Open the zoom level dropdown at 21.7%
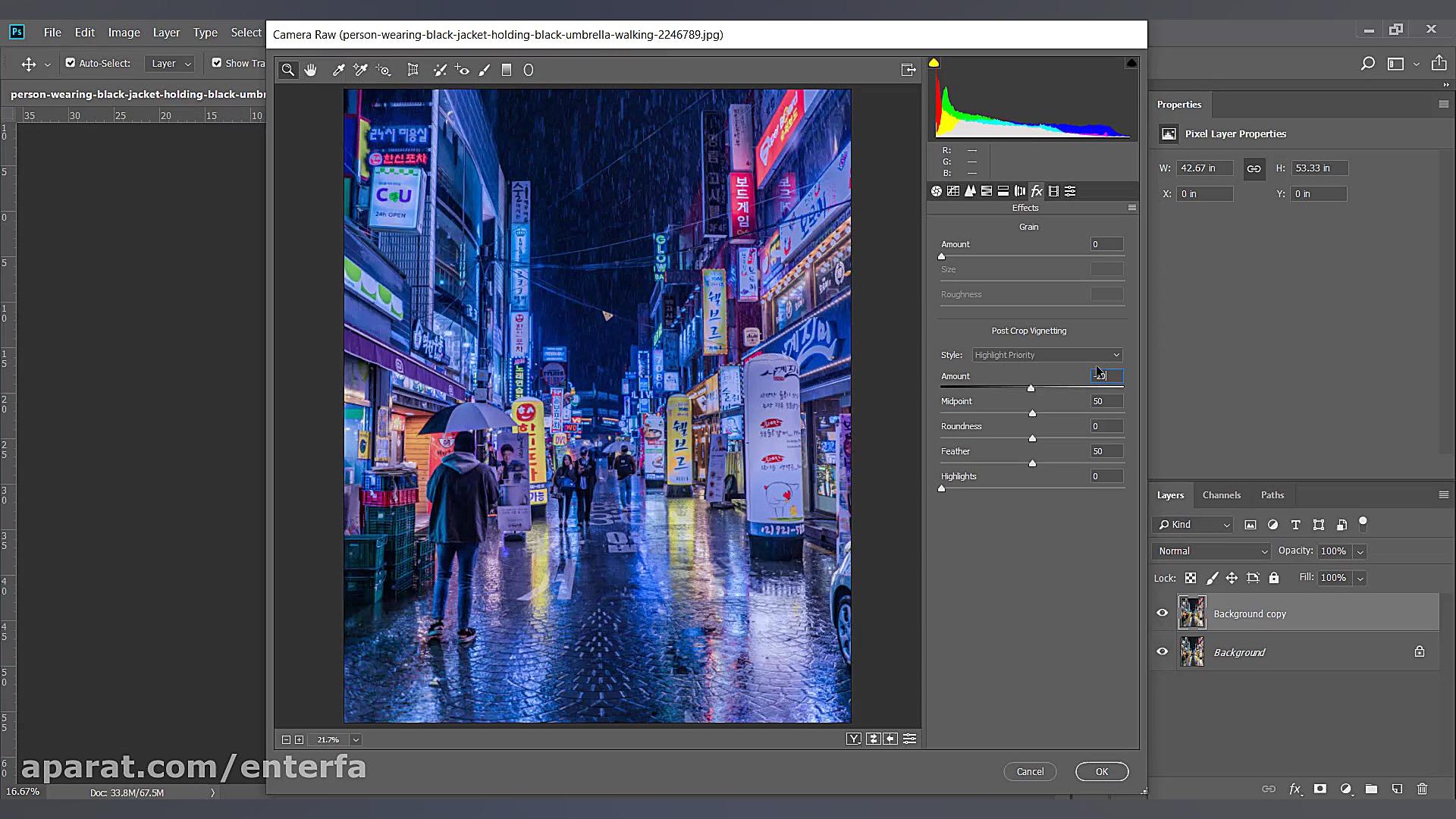The image size is (1456, 819). 356,739
